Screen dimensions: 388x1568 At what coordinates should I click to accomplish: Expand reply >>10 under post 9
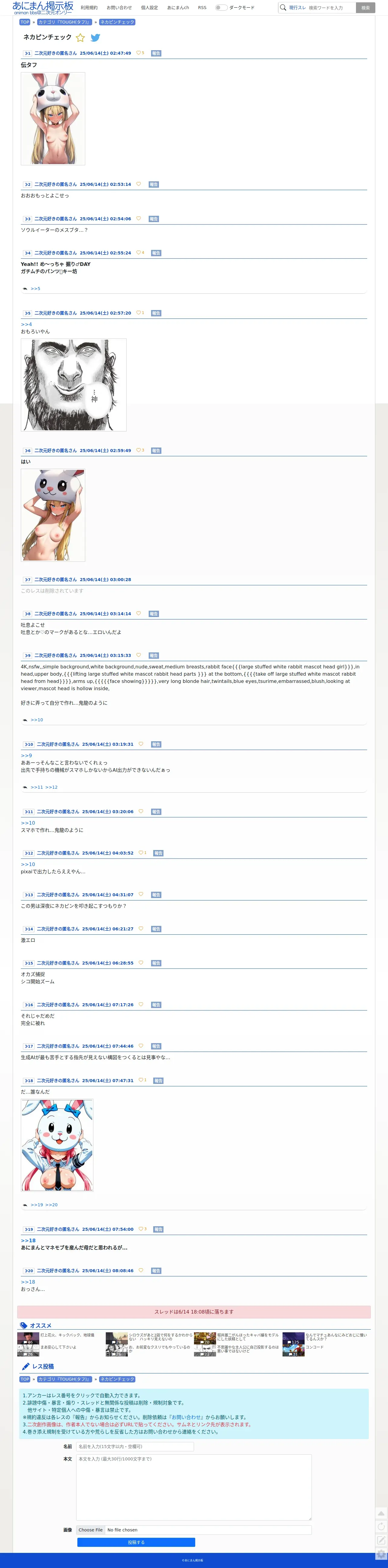point(37,720)
